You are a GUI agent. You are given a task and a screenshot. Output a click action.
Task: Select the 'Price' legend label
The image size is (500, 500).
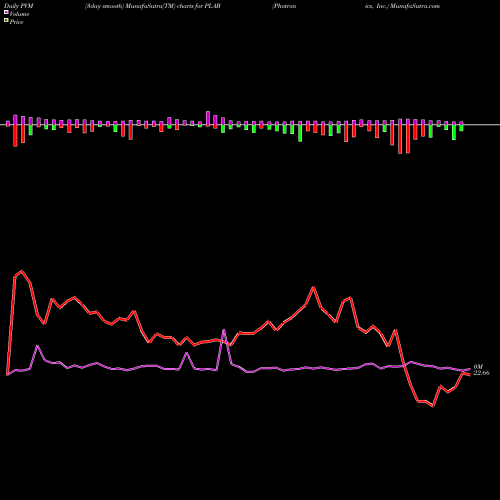point(16,22)
